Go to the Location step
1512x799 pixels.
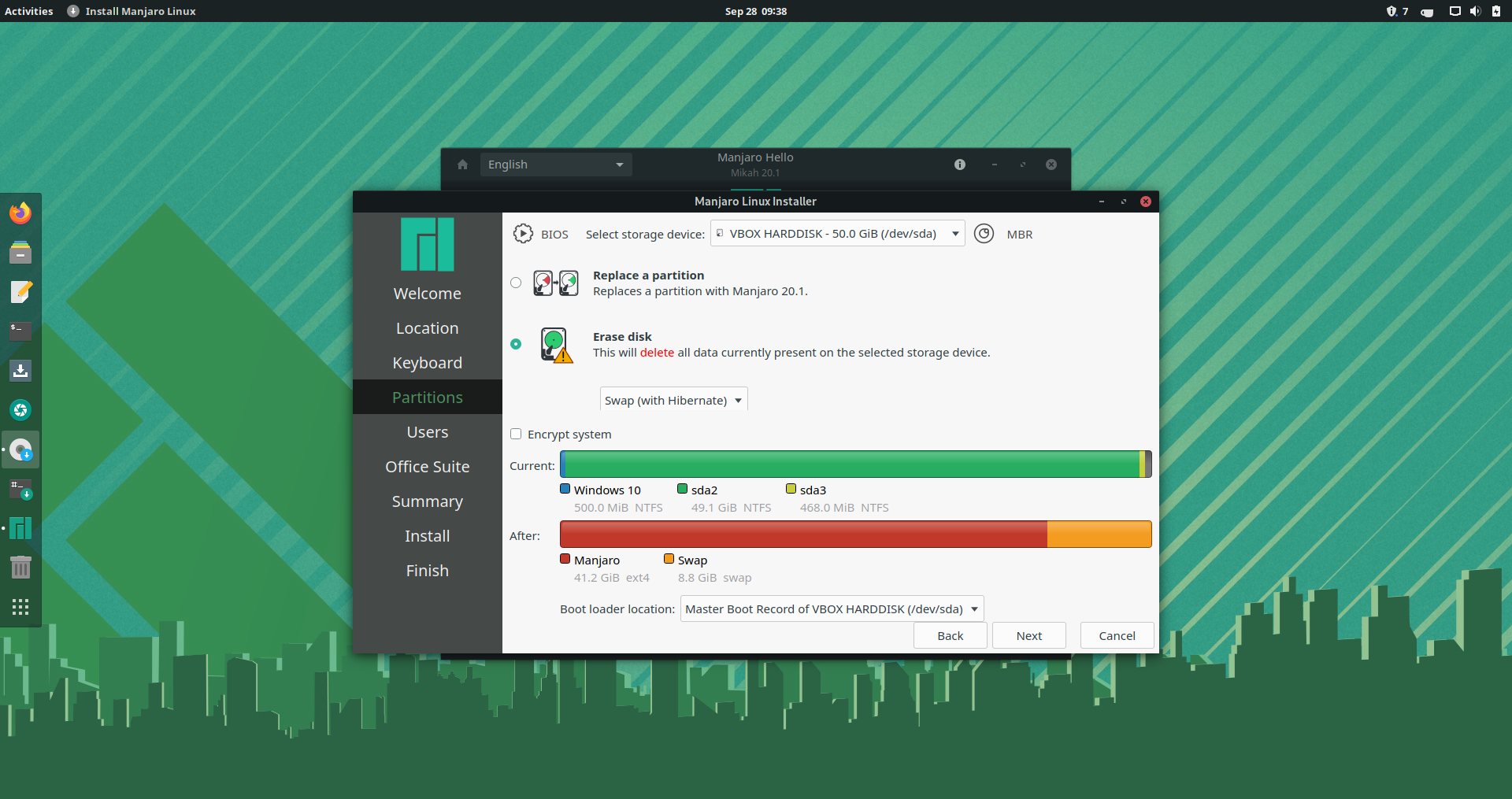428,328
